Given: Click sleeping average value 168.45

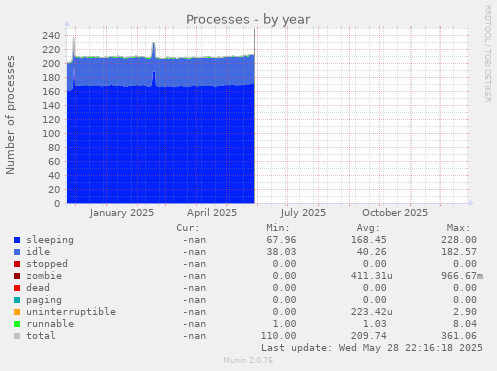Looking at the screenshot, I should point(368,240).
